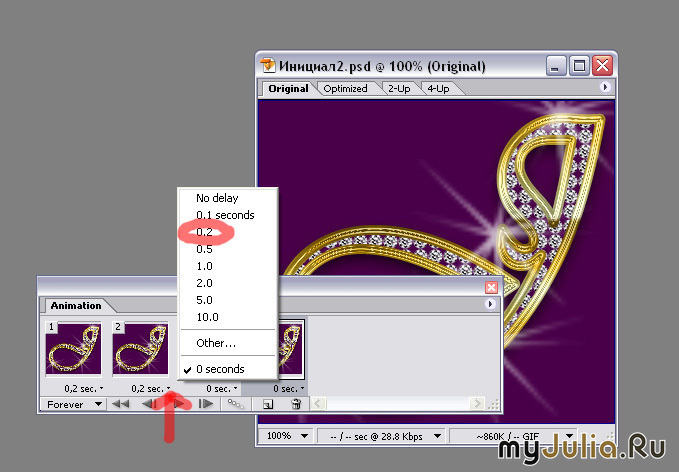Choose the 1.0 delay option
The height and width of the screenshot is (472, 679).
coord(228,266)
